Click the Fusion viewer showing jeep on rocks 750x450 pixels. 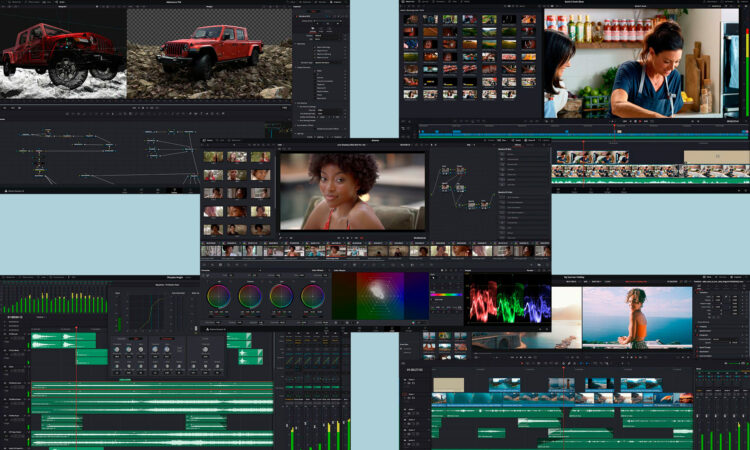(210, 54)
